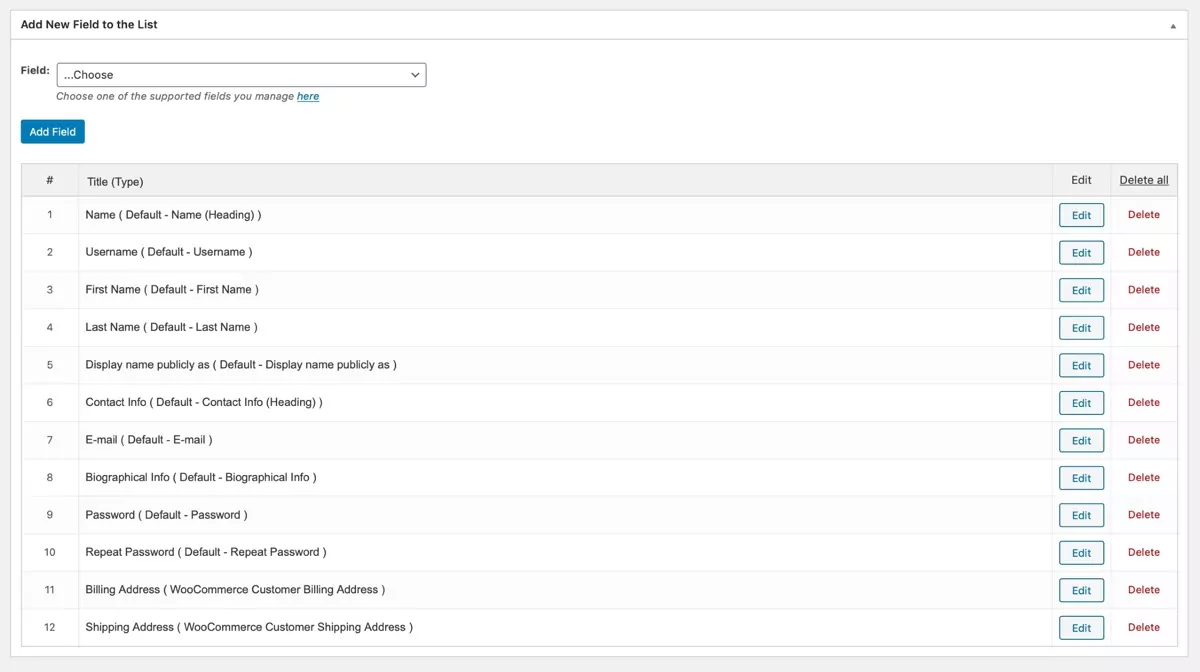Click the '#' column header

pos(50,180)
